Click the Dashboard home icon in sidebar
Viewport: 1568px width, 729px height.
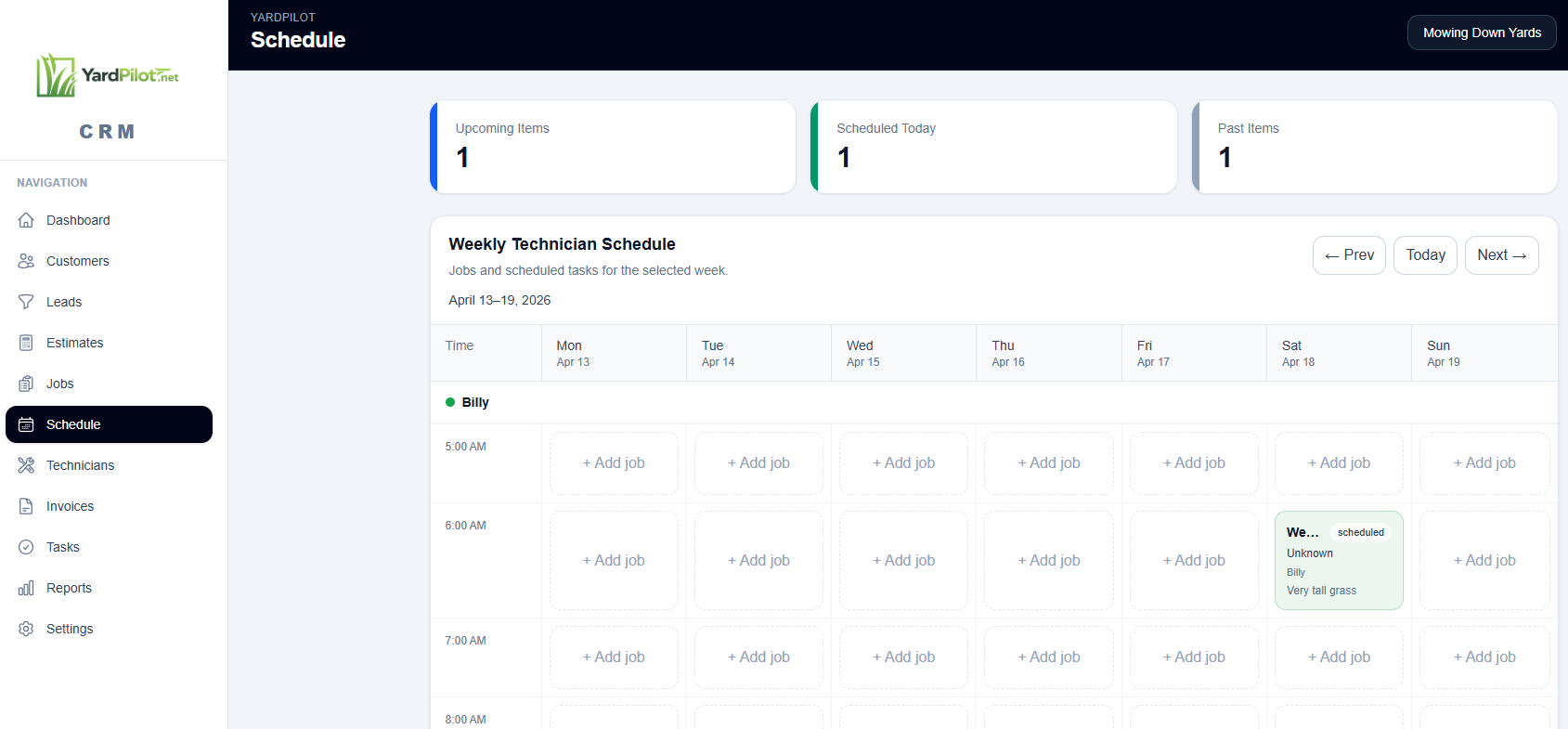26,220
